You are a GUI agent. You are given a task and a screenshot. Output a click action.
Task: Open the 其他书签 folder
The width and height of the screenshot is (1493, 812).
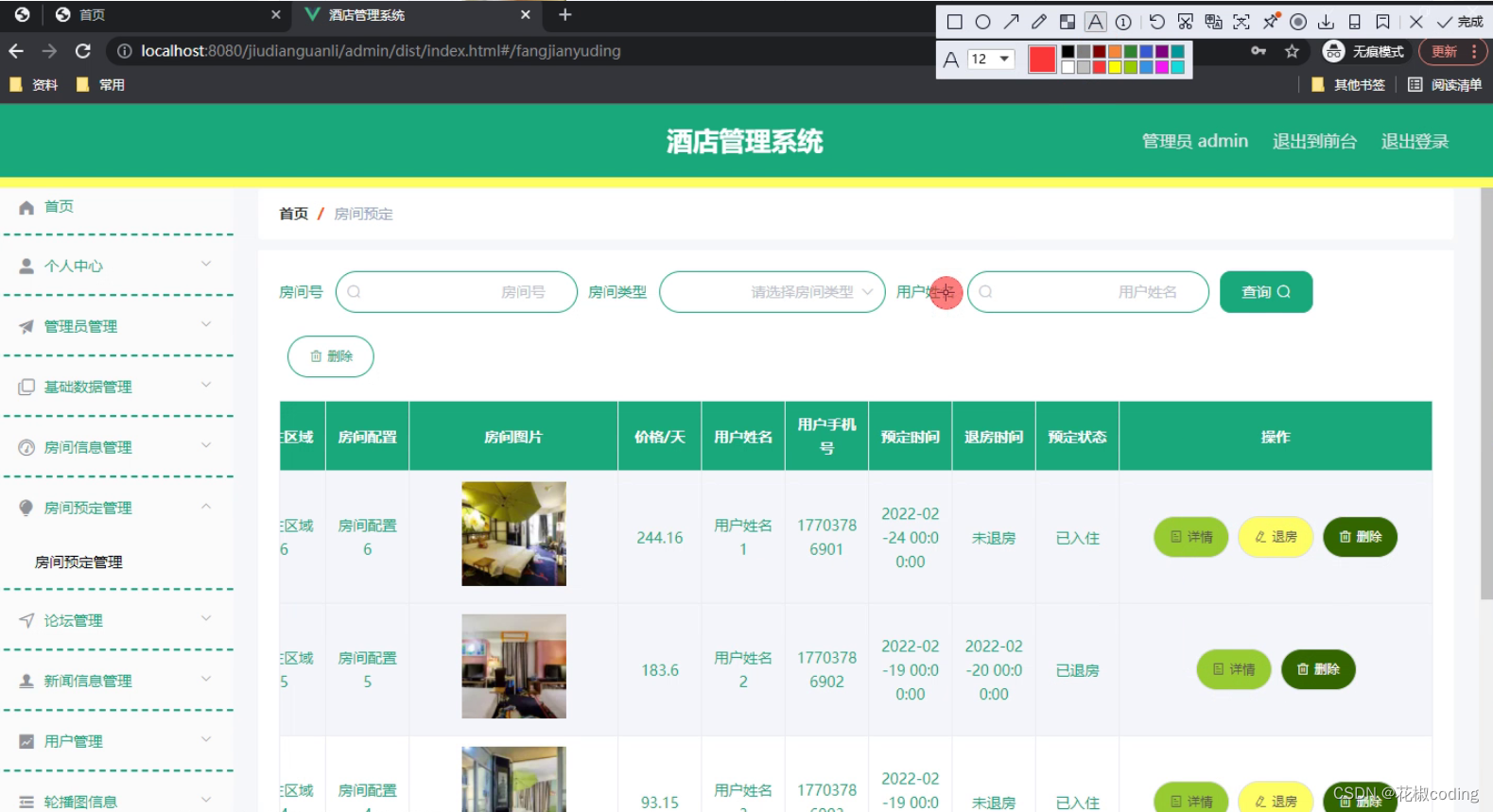click(1348, 85)
